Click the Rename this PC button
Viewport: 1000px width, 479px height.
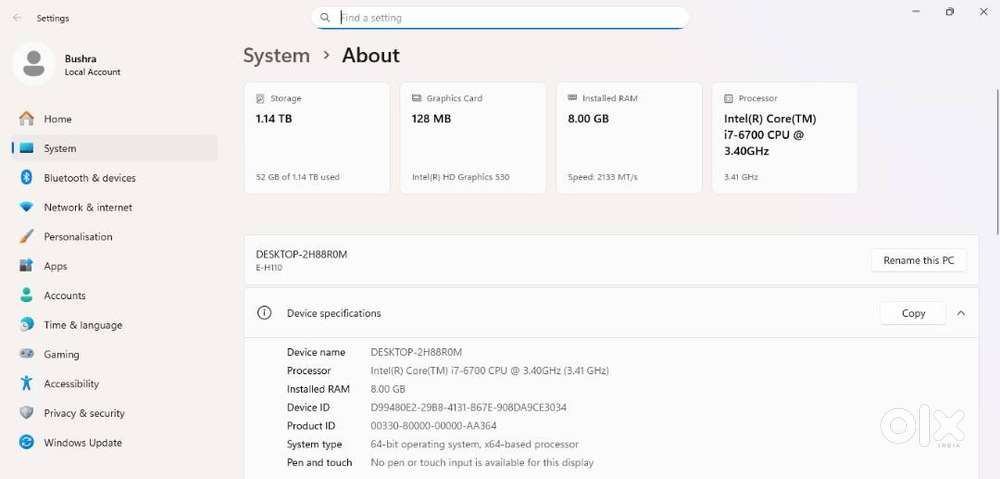[x=918, y=261]
